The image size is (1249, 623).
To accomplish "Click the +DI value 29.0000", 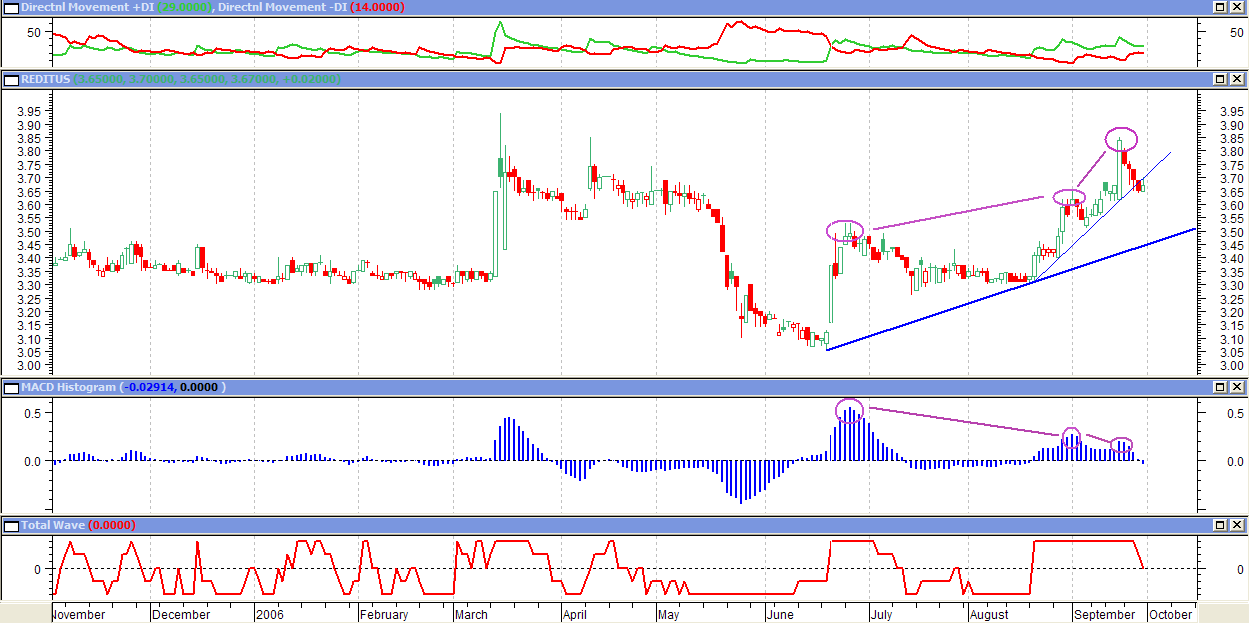I will pyautogui.click(x=182, y=7).
